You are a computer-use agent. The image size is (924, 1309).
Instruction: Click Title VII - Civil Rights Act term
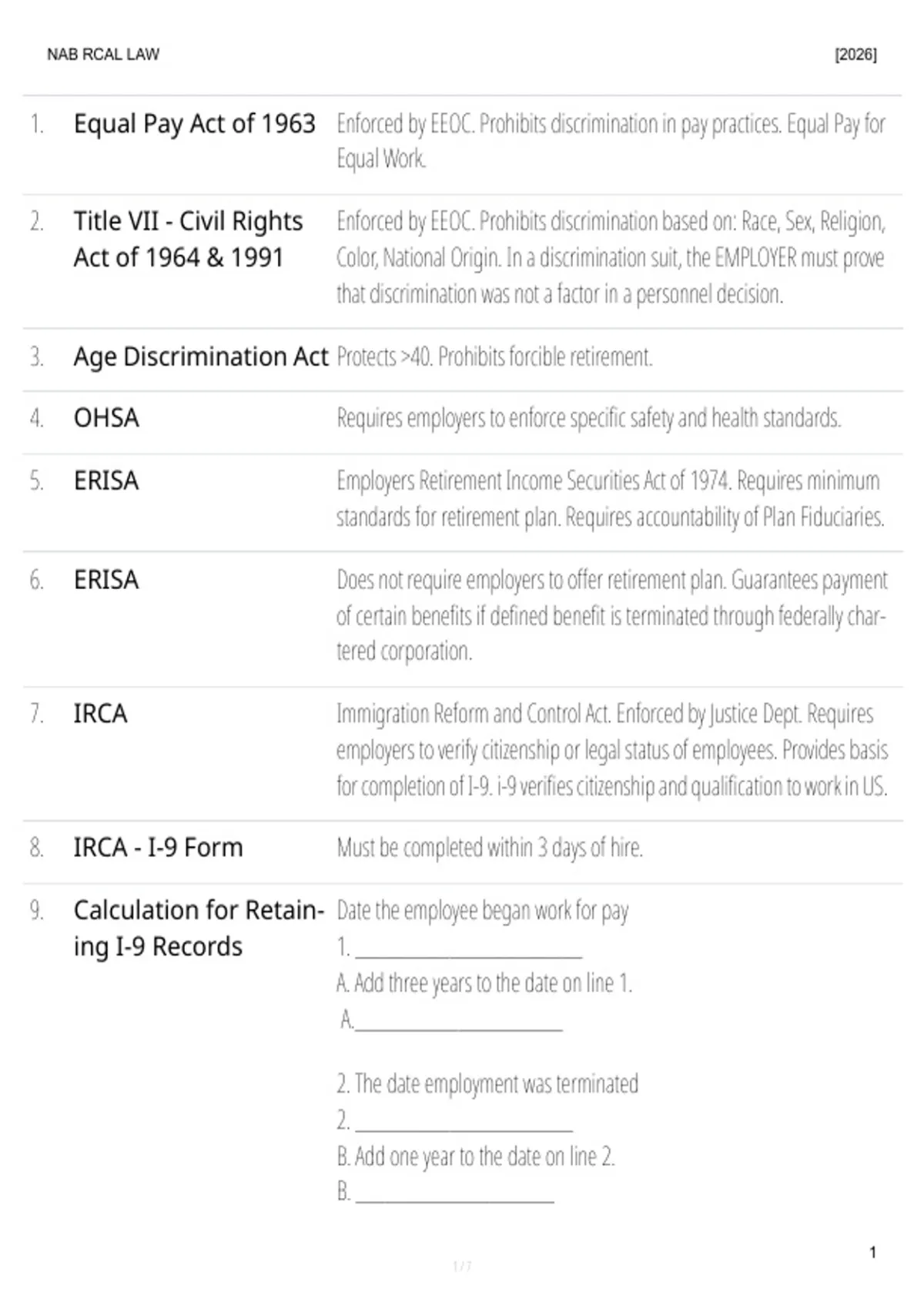[189, 239]
